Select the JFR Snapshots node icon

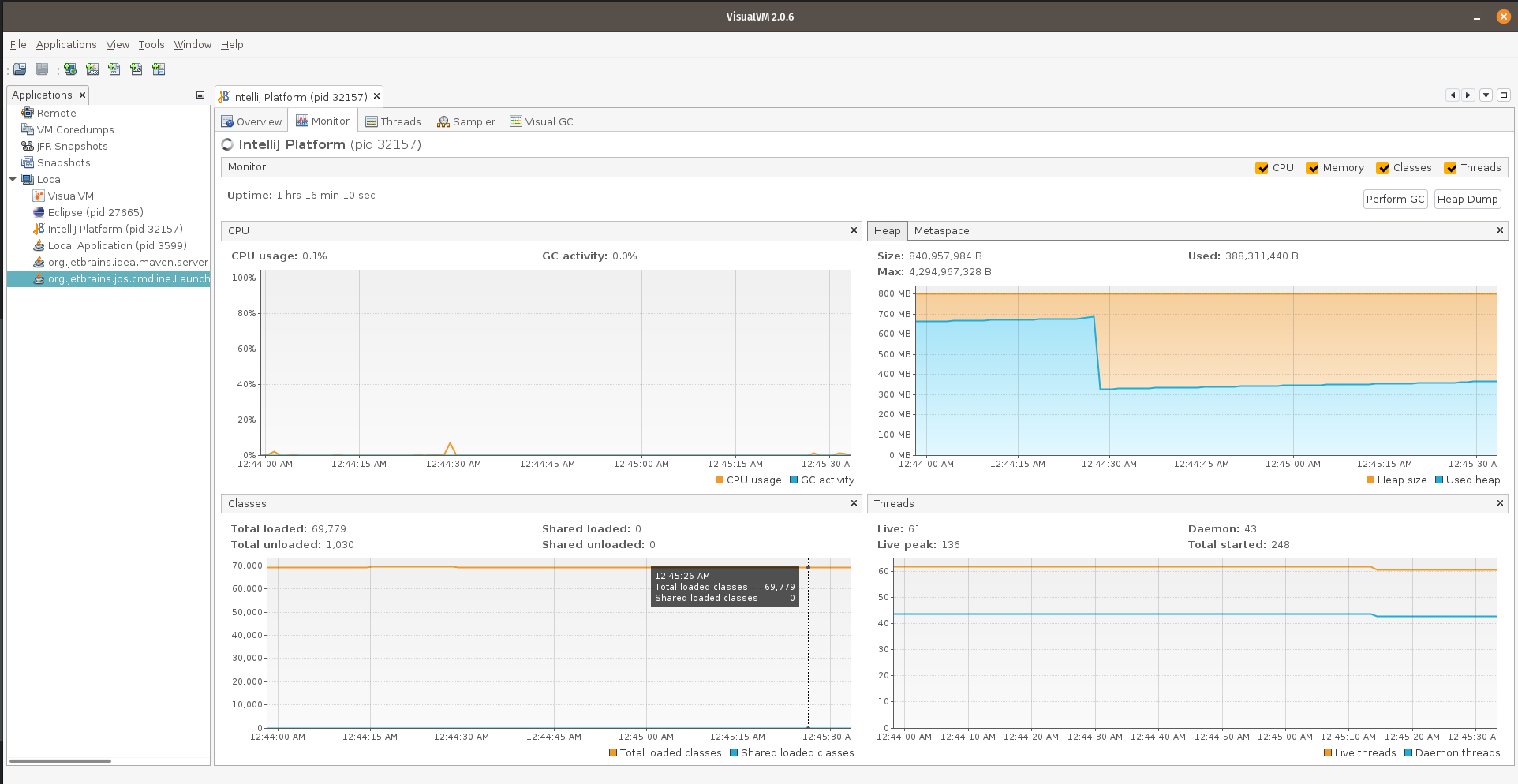click(28, 146)
